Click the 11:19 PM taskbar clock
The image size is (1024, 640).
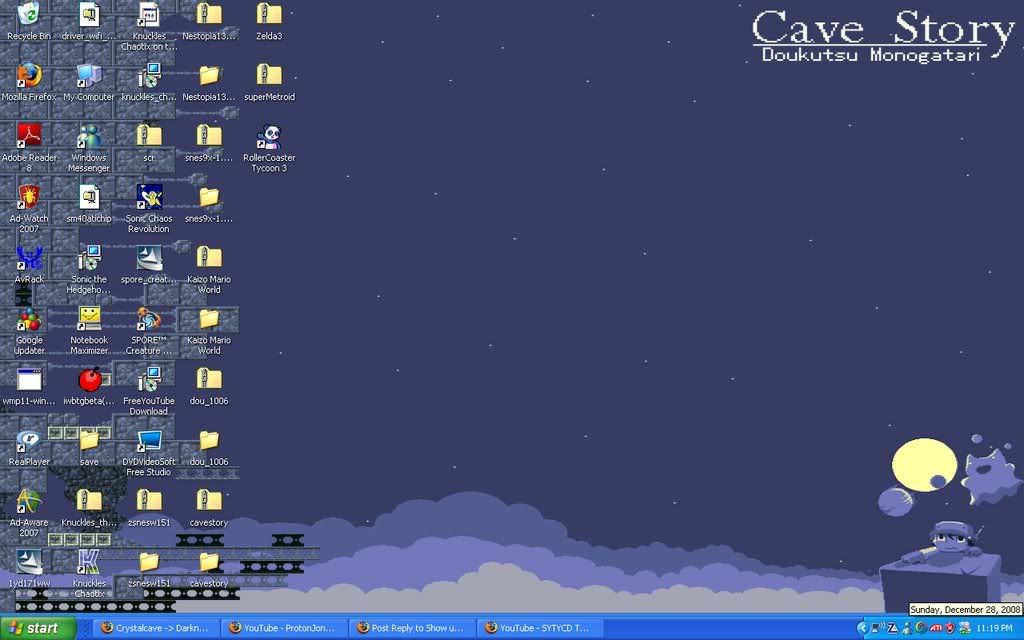[995, 628]
